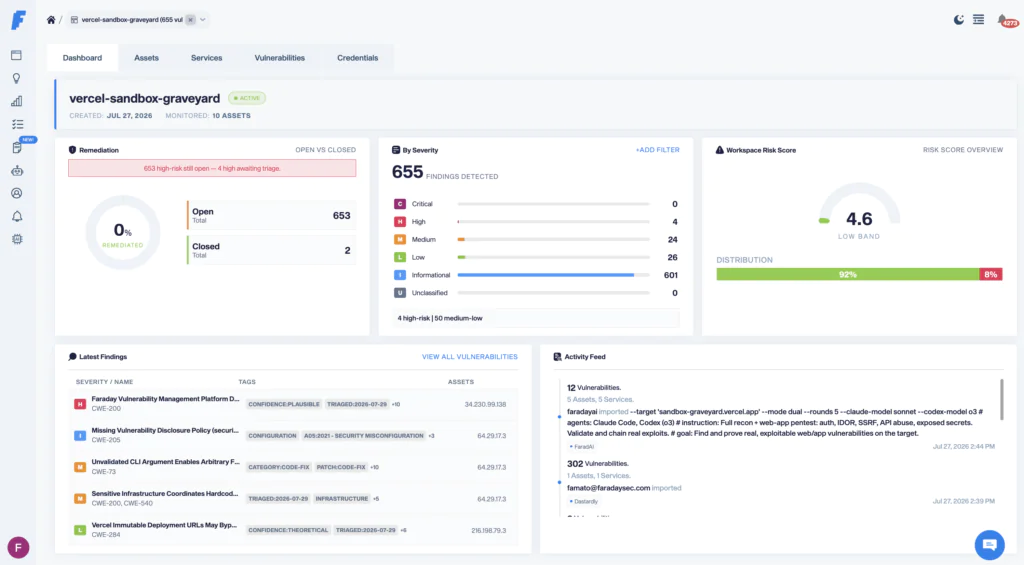Click the OPEN VS CLOSED link

(x=325, y=150)
